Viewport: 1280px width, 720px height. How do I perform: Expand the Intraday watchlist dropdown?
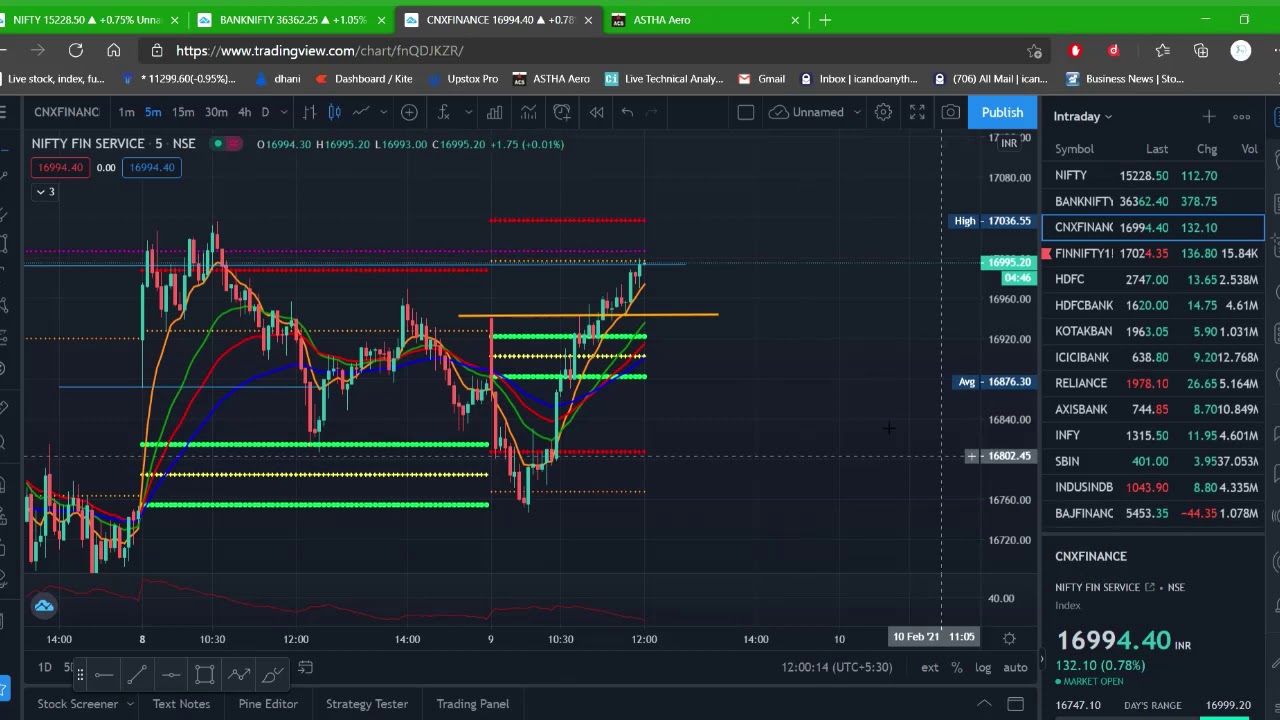point(1108,117)
